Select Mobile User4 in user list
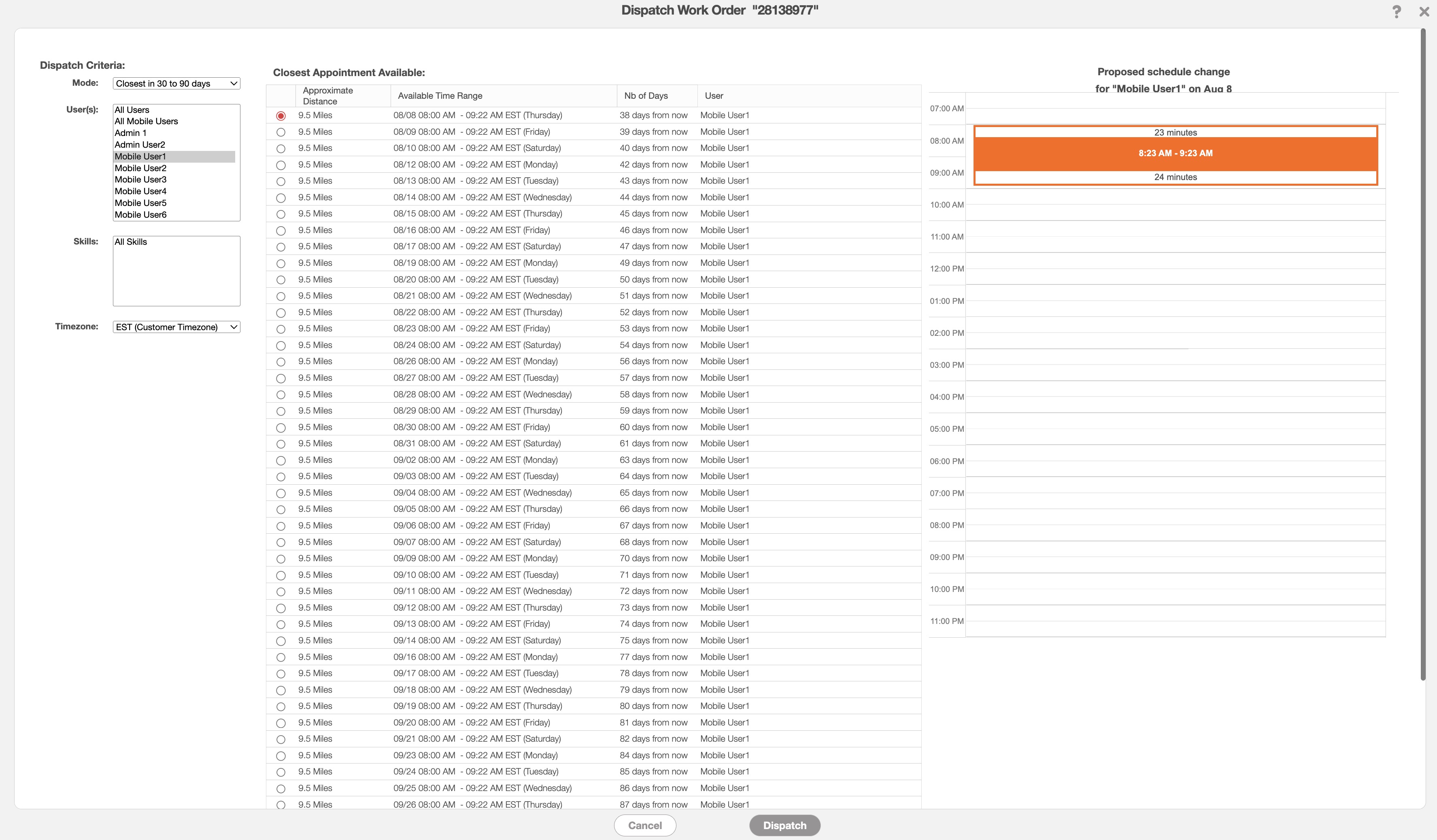 tap(140, 191)
